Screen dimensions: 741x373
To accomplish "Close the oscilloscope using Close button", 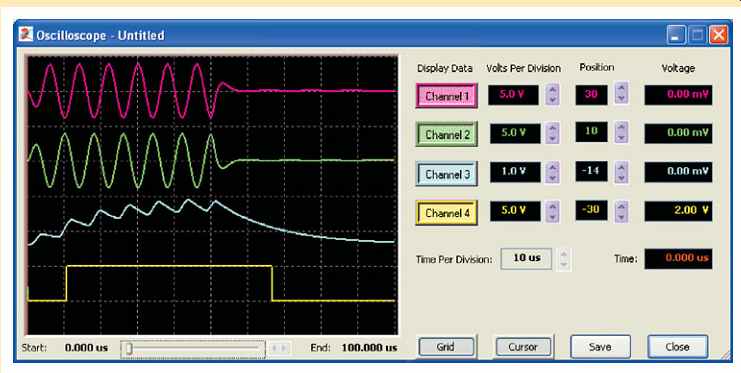I will pos(677,347).
